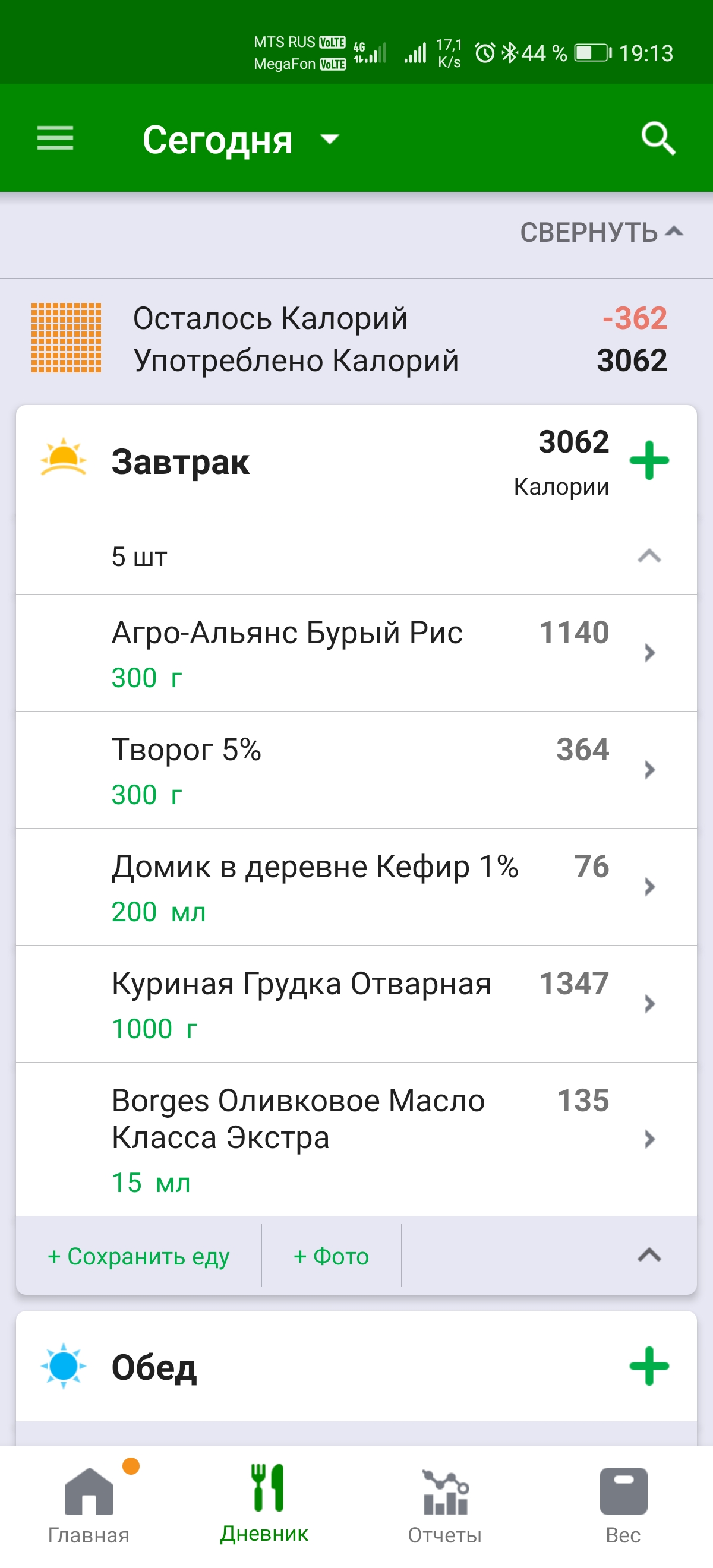Viewport: 713px width, 1568px height.
Task: Add food to Завтрак with plus icon
Action: click(x=649, y=461)
